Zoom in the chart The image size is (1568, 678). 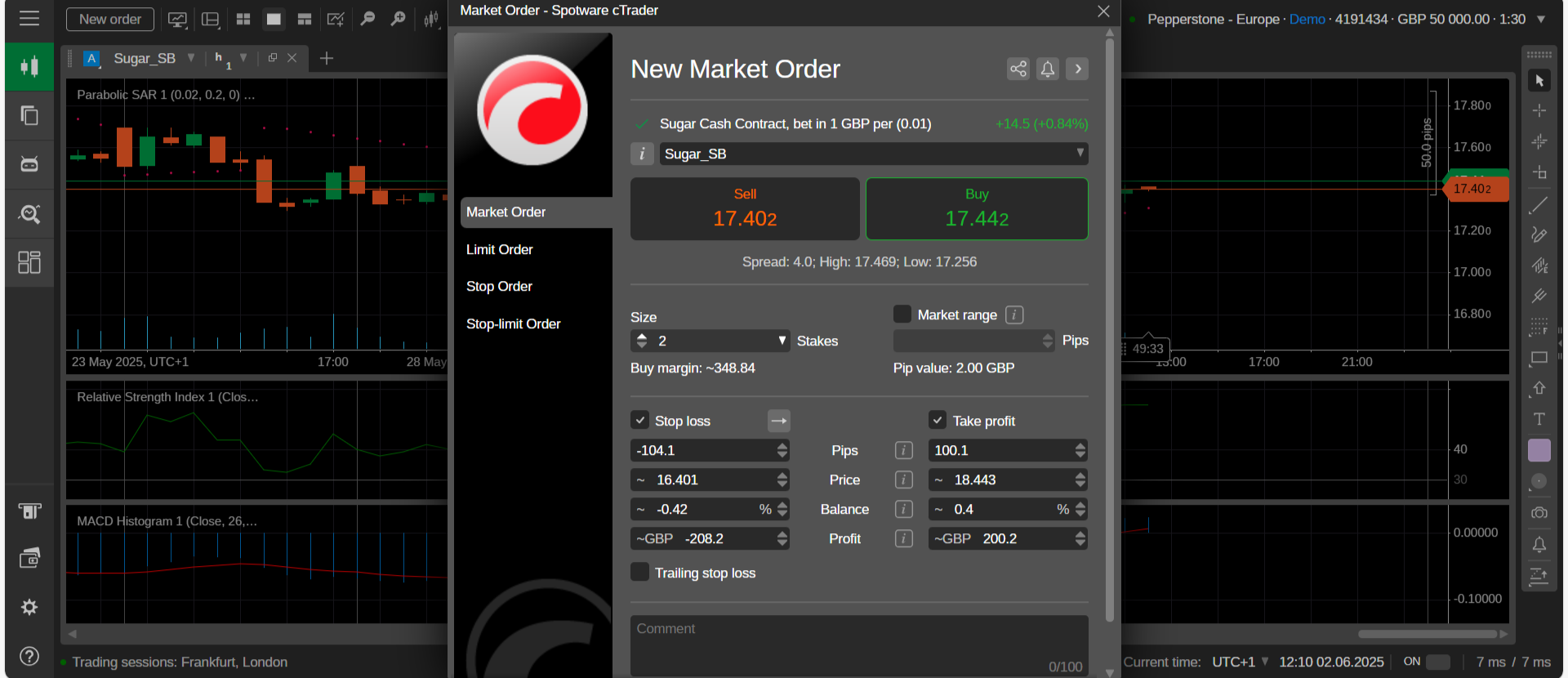coord(398,19)
